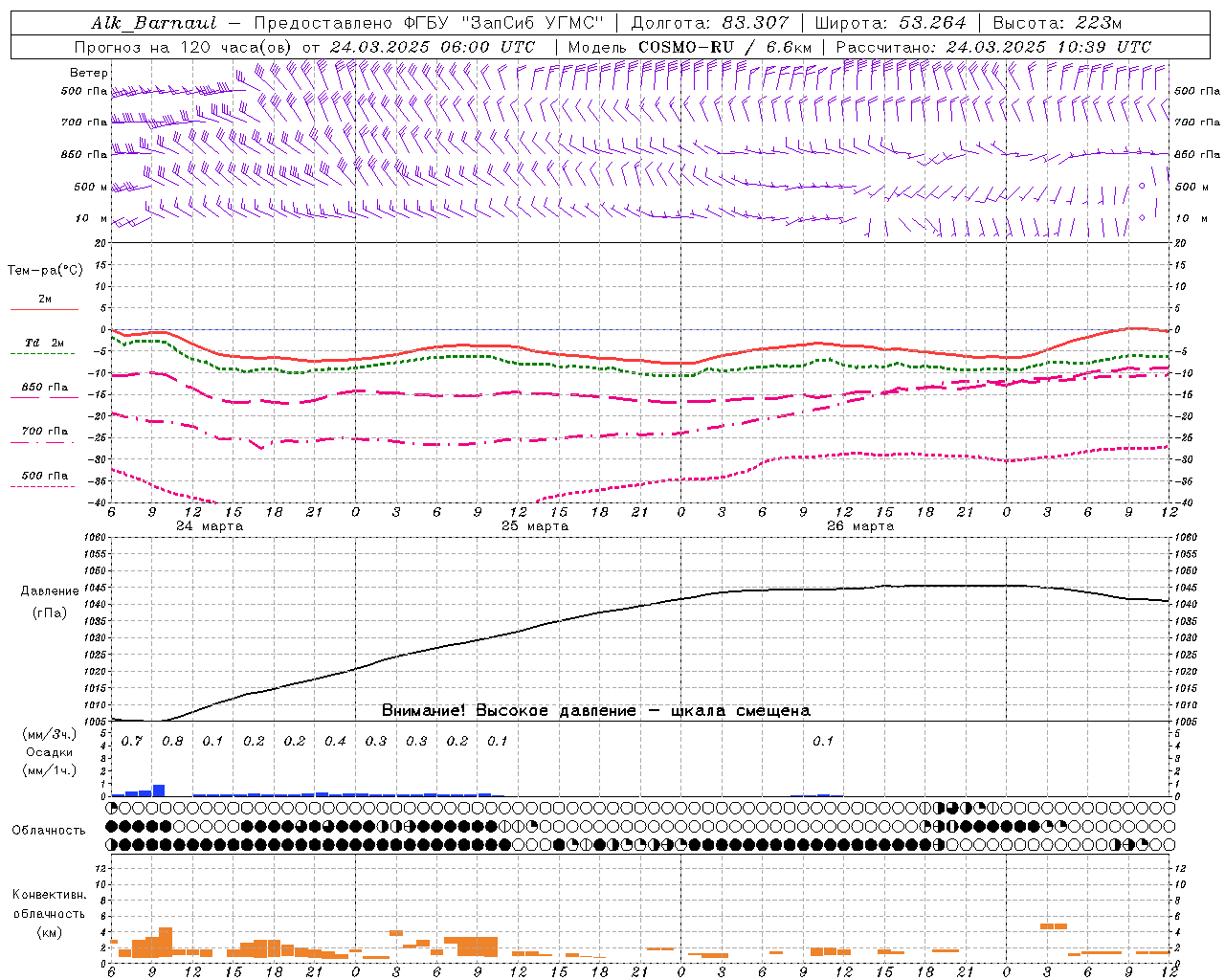The width and height of the screenshot is (1225, 980).
Task: Click the 'Давление' pressure panel label
Action: point(50,591)
